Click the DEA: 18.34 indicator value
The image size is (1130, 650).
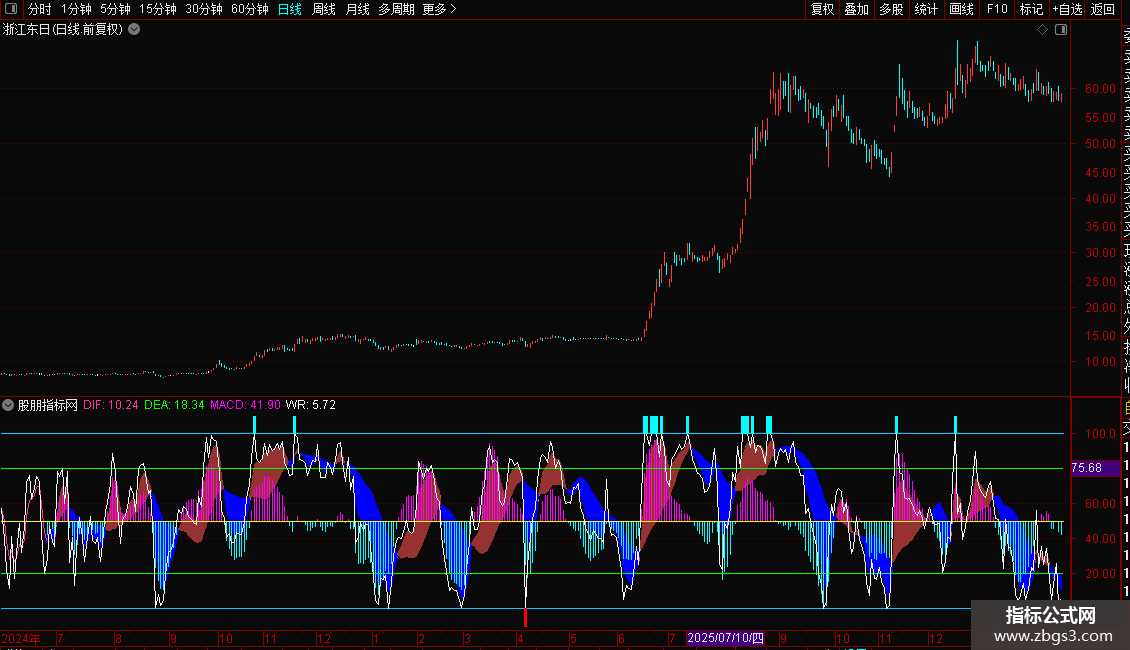click(174, 405)
